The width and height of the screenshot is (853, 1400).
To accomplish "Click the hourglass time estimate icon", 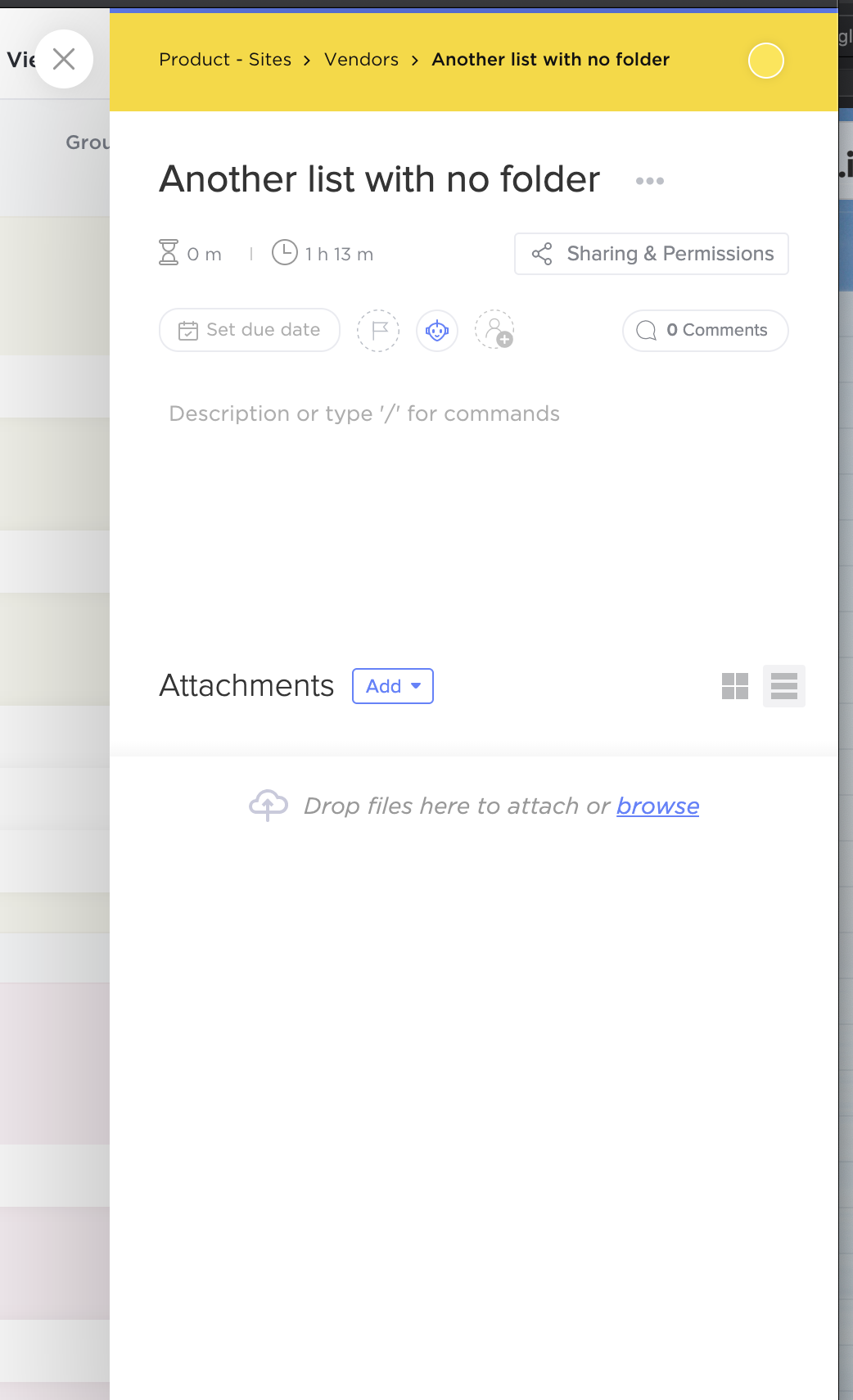I will tap(169, 252).
